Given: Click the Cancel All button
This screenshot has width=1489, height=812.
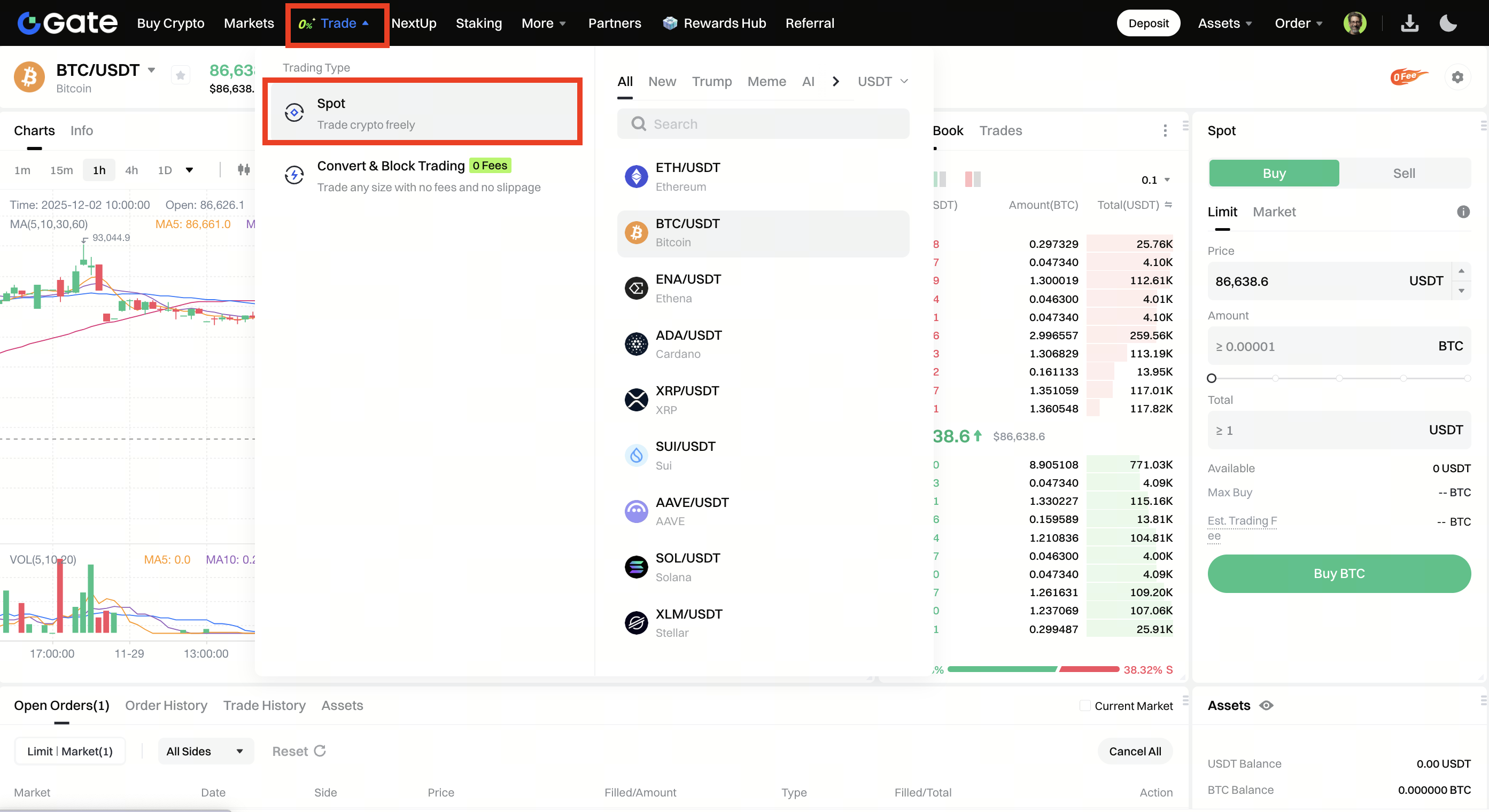Looking at the screenshot, I should (x=1135, y=751).
